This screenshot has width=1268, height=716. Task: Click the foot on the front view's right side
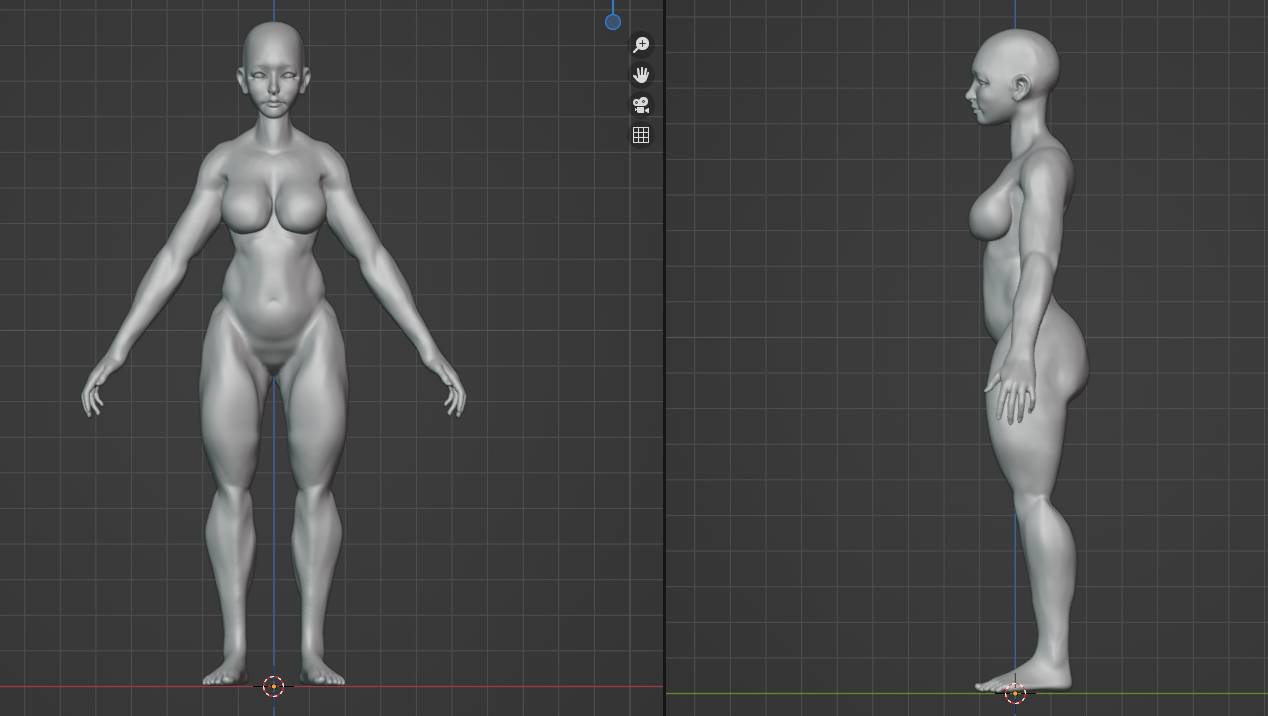coord(322,674)
